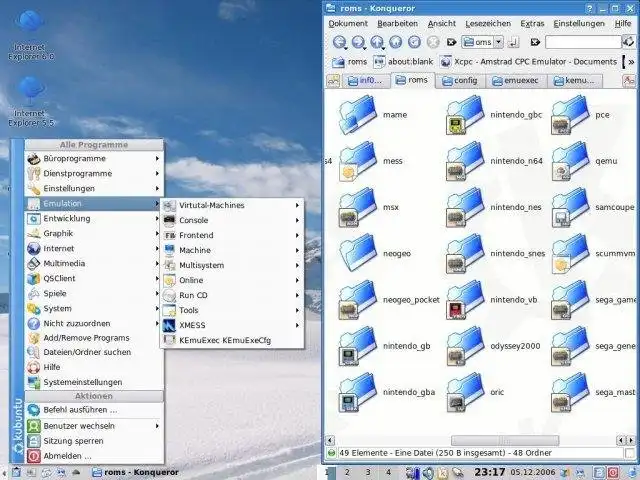Click the taskbar clock showing 23:17
Viewport: 640px width, 480px height.
click(489, 473)
